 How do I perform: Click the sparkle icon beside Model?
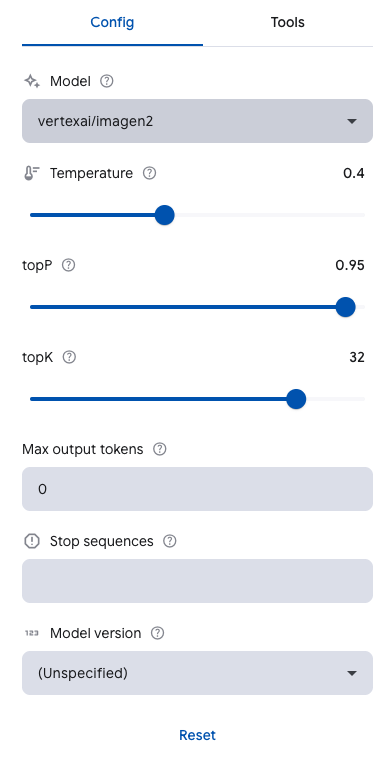(32, 81)
